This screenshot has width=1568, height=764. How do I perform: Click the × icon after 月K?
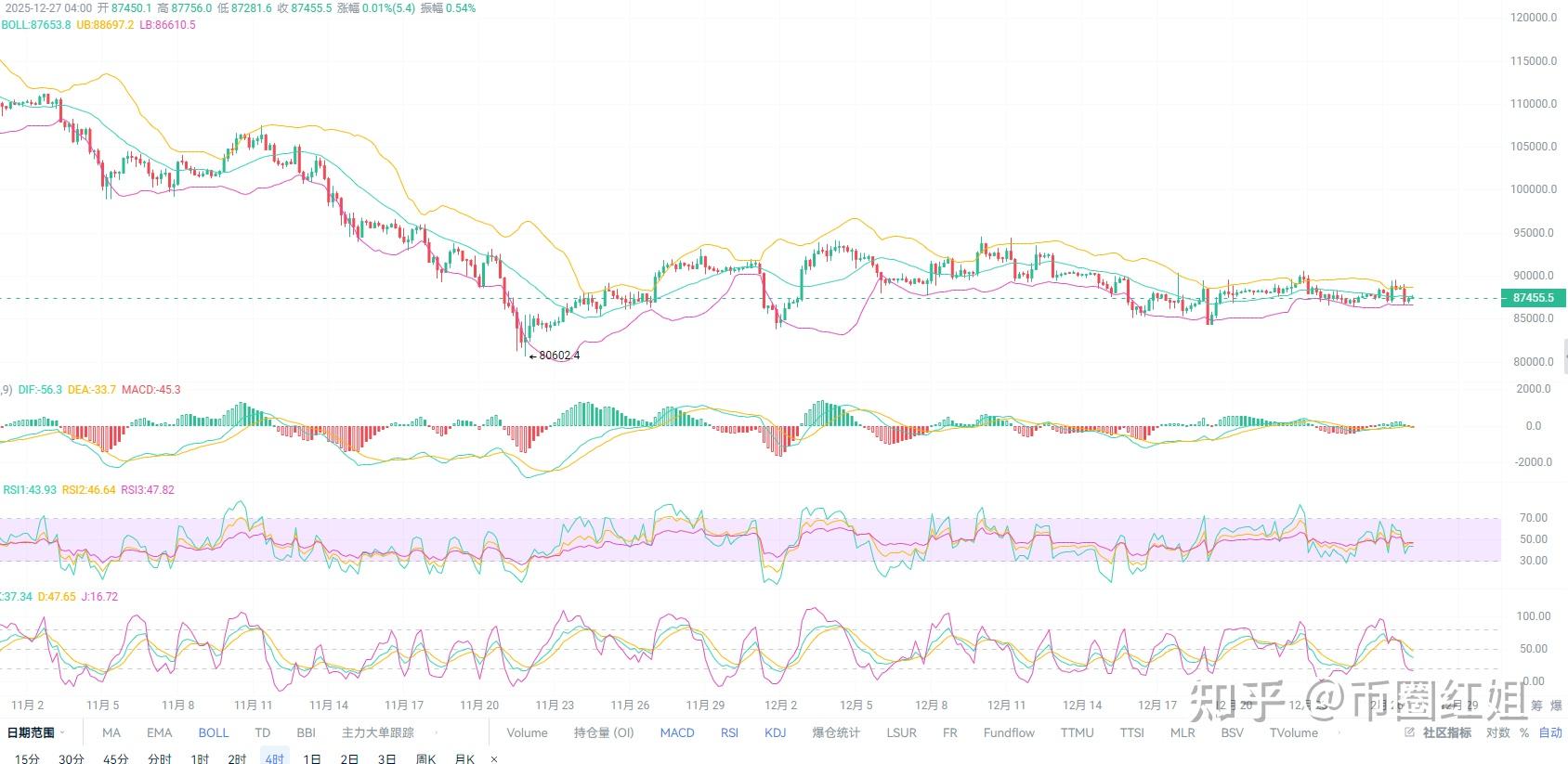point(494,759)
